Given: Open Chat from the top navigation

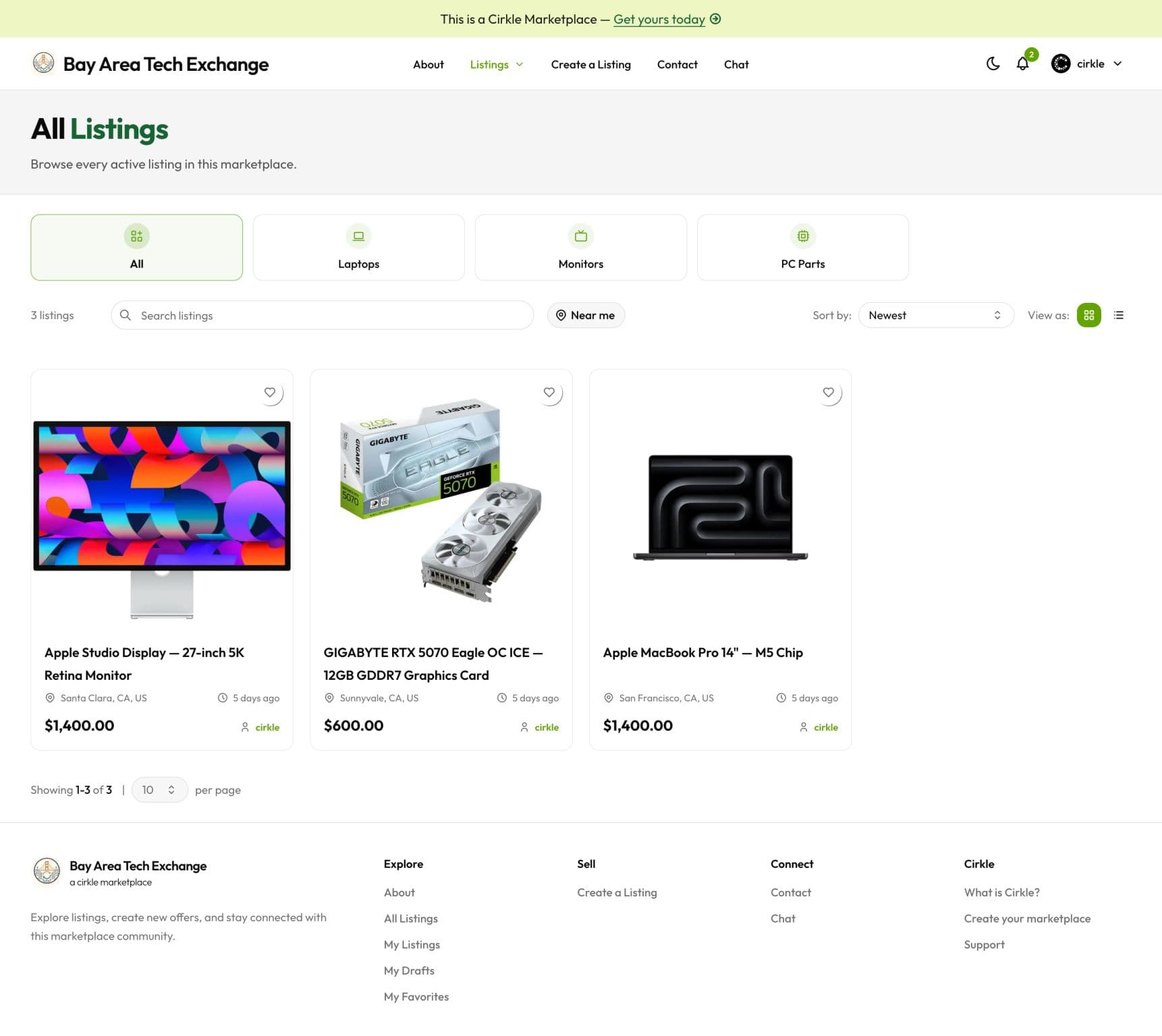Looking at the screenshot, I should pos(736,64).
